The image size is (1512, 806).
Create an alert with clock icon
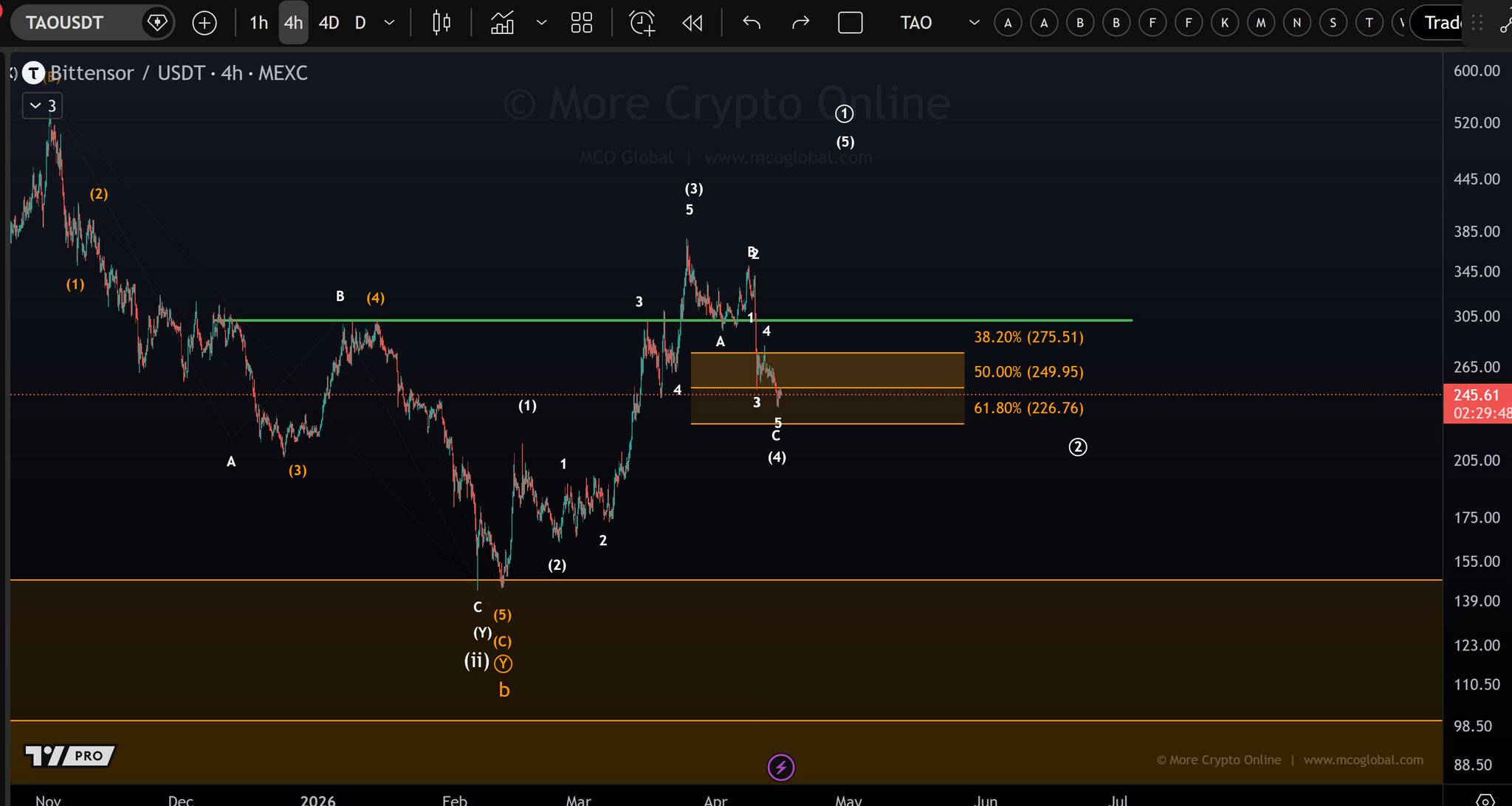(x=642, y=23)
